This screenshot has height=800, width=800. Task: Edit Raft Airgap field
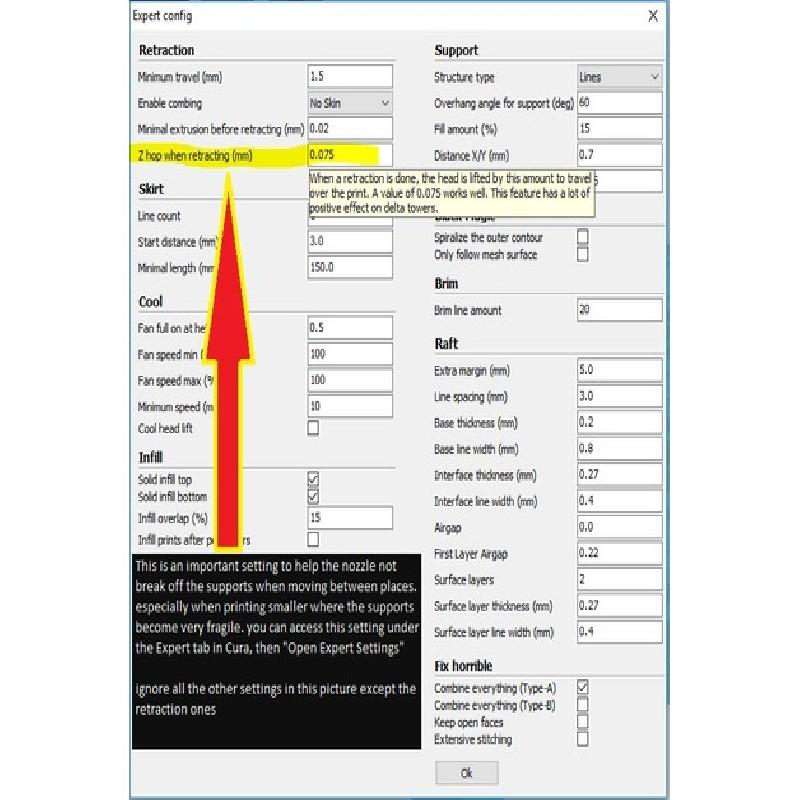tap(620, 527)
